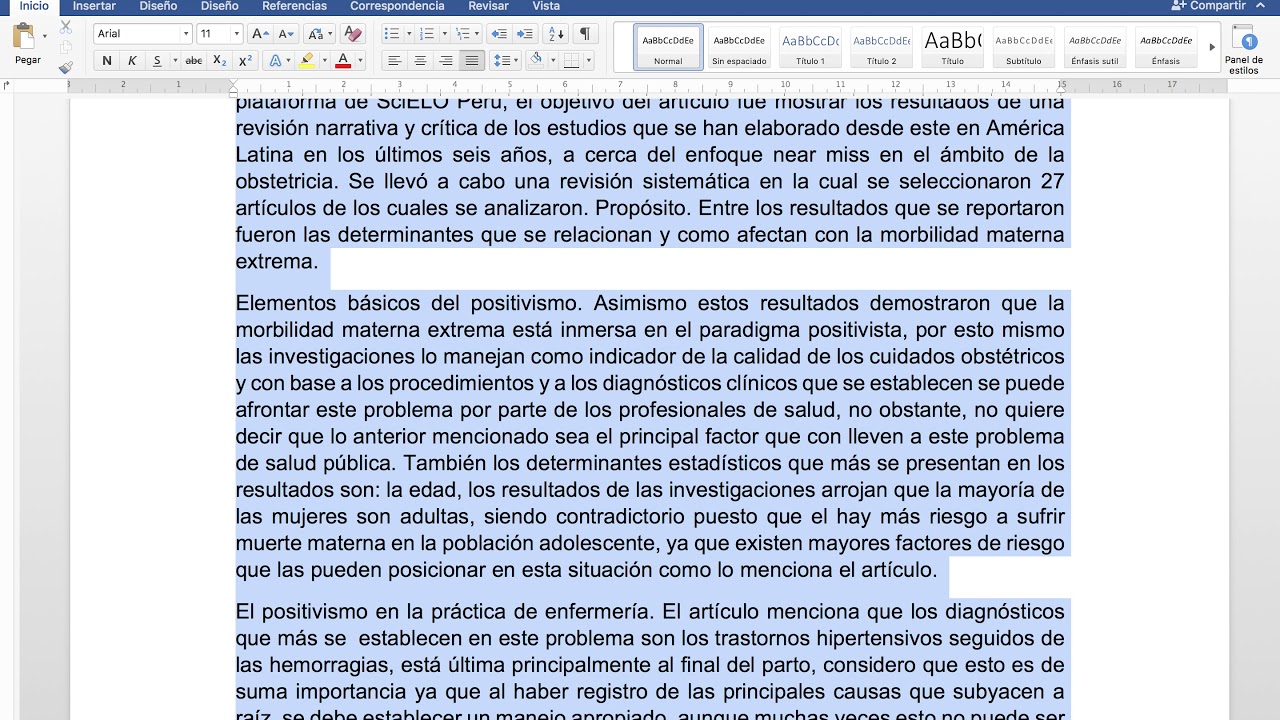This screenshot has height=720, width=1280.
Task: Toggle underline with the S button
Action: [x=157, y=61]
